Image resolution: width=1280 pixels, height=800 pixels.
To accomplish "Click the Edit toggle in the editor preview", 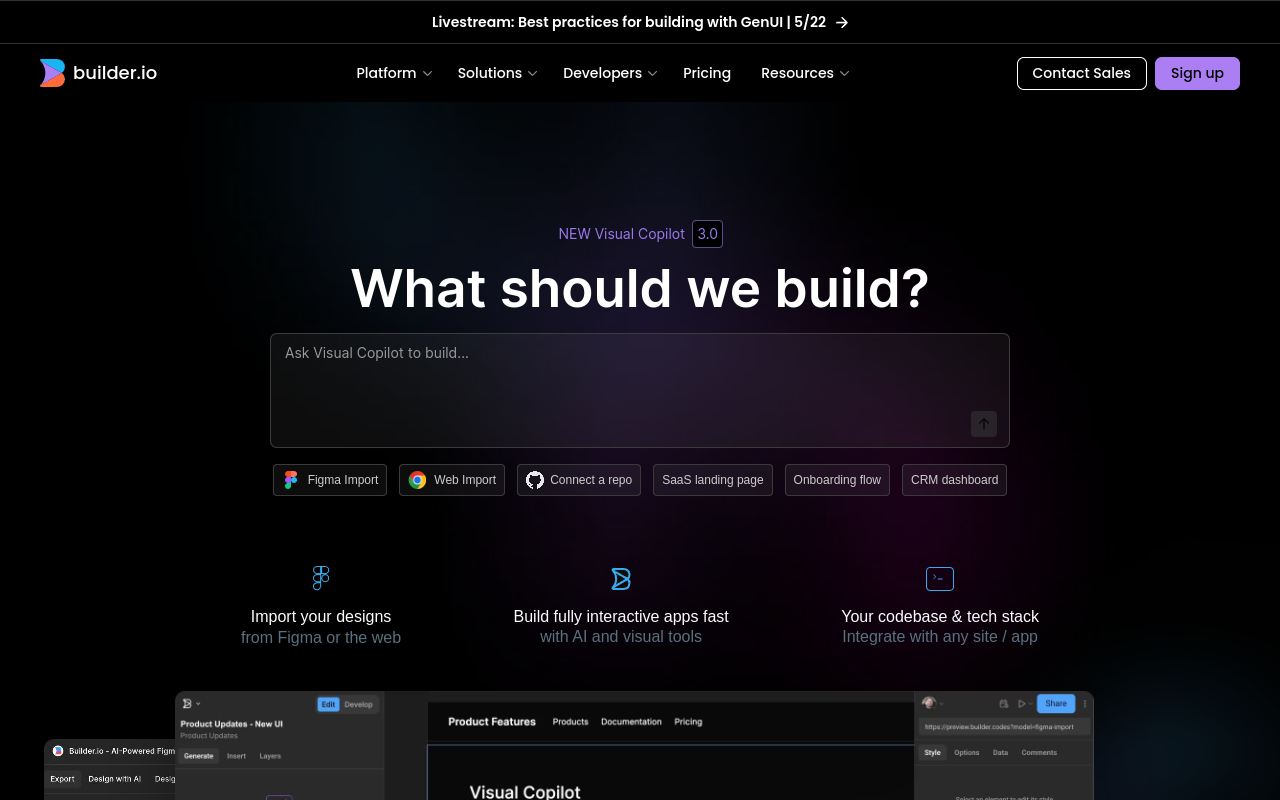I will 328,704.
